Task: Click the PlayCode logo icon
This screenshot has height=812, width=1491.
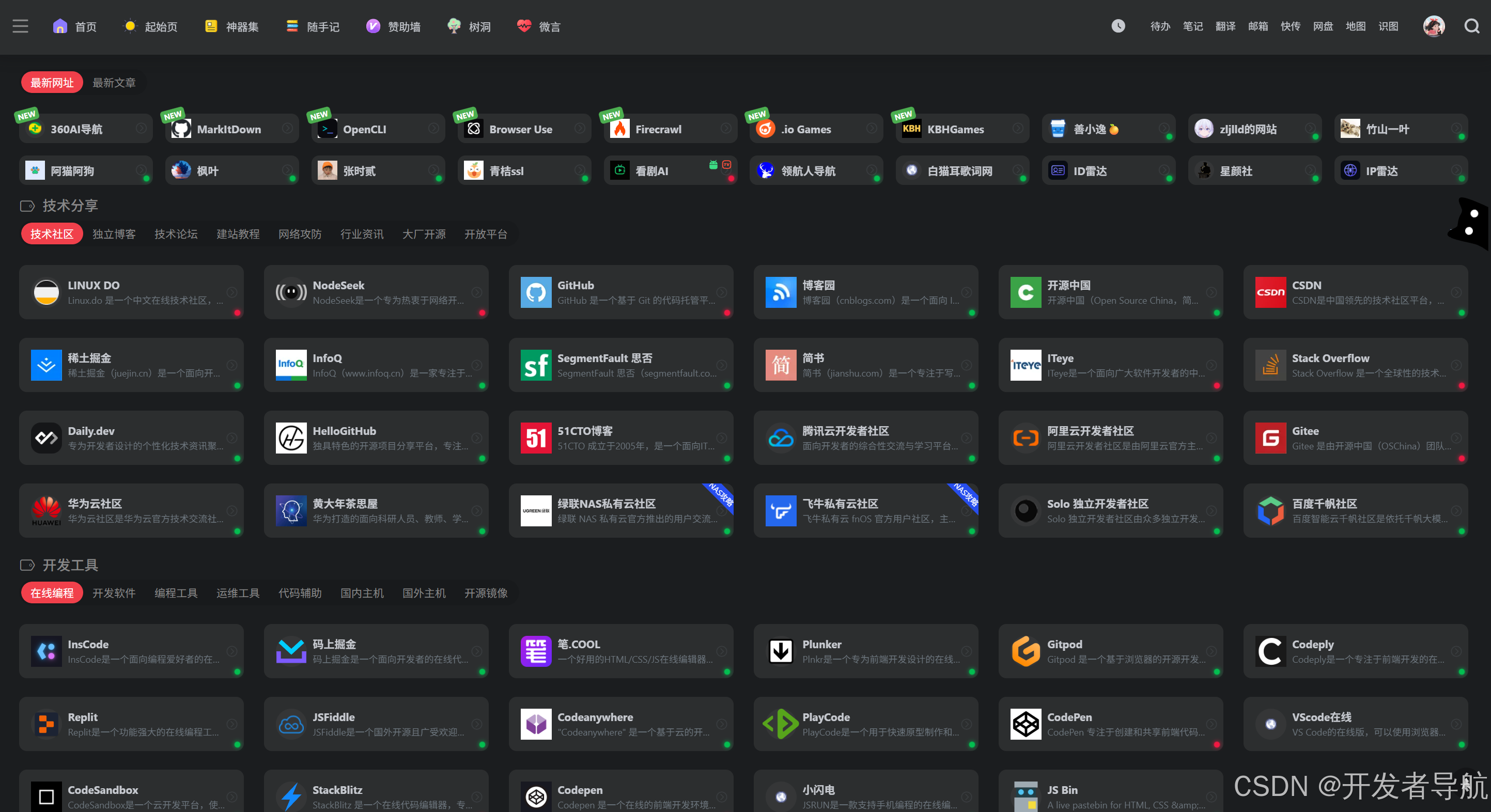Action: click(781, 724)
